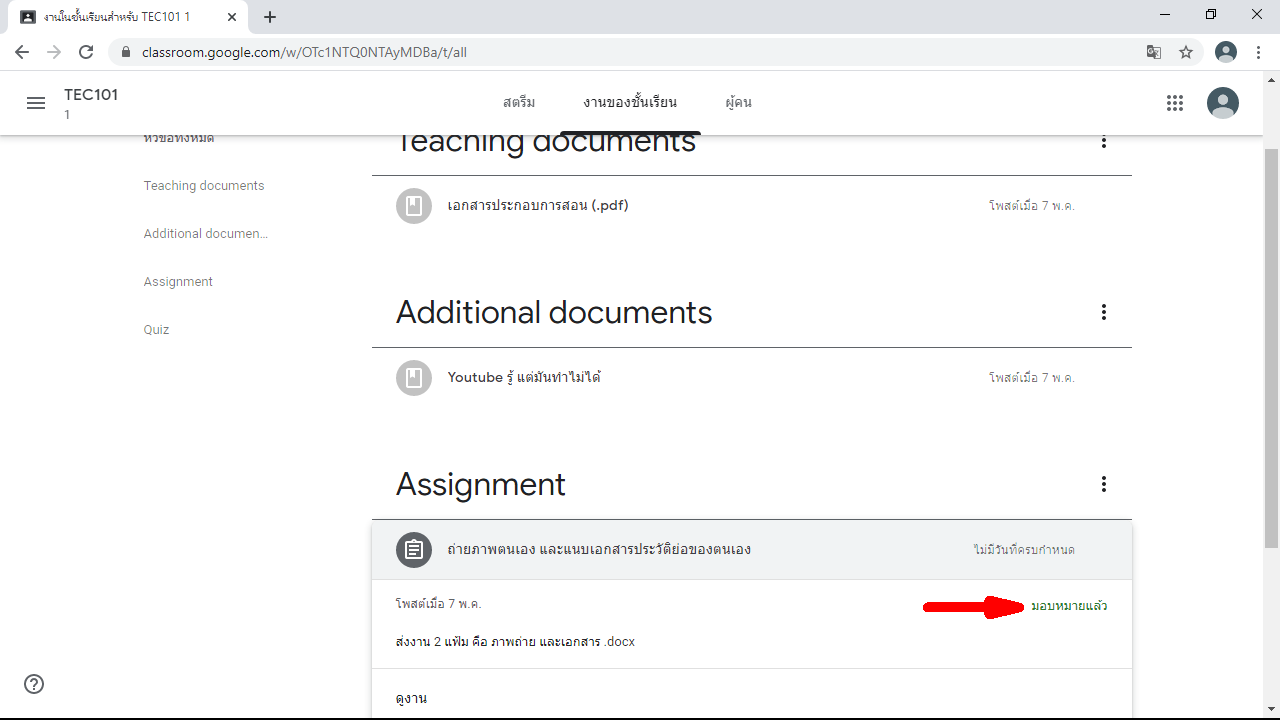
Task: Click the assignment clipboard icon
Action: click(414, 549)
